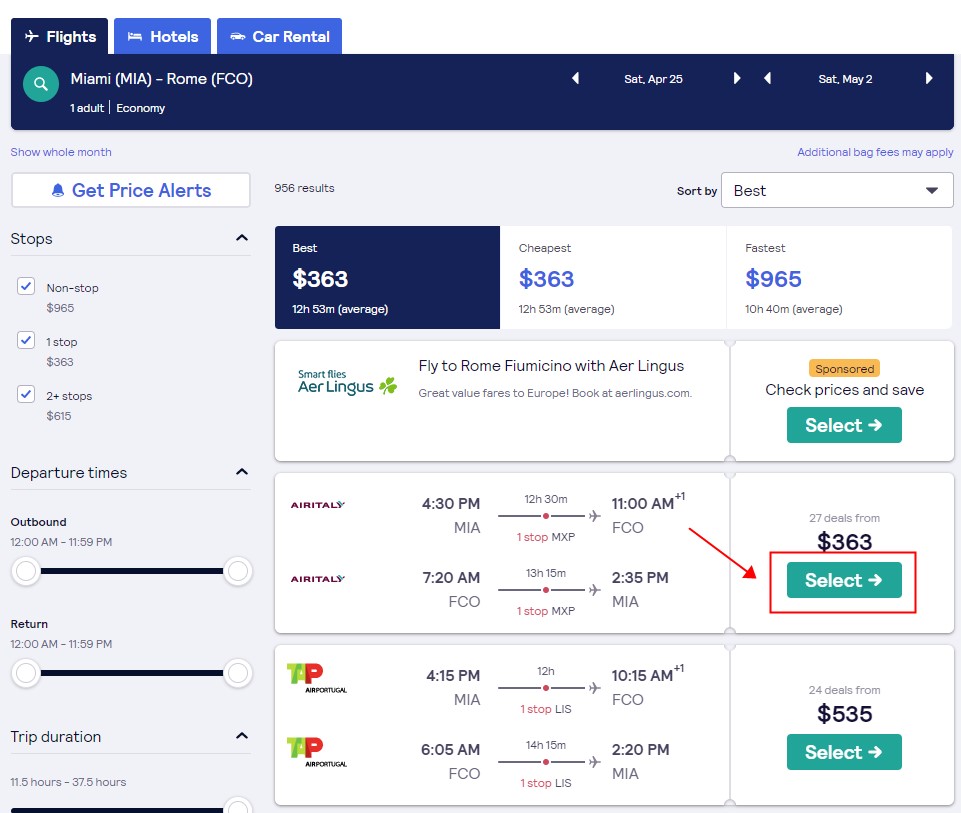Click the 4:30 PM departure time
Screen dimensions: 961x813
point(450,504)
